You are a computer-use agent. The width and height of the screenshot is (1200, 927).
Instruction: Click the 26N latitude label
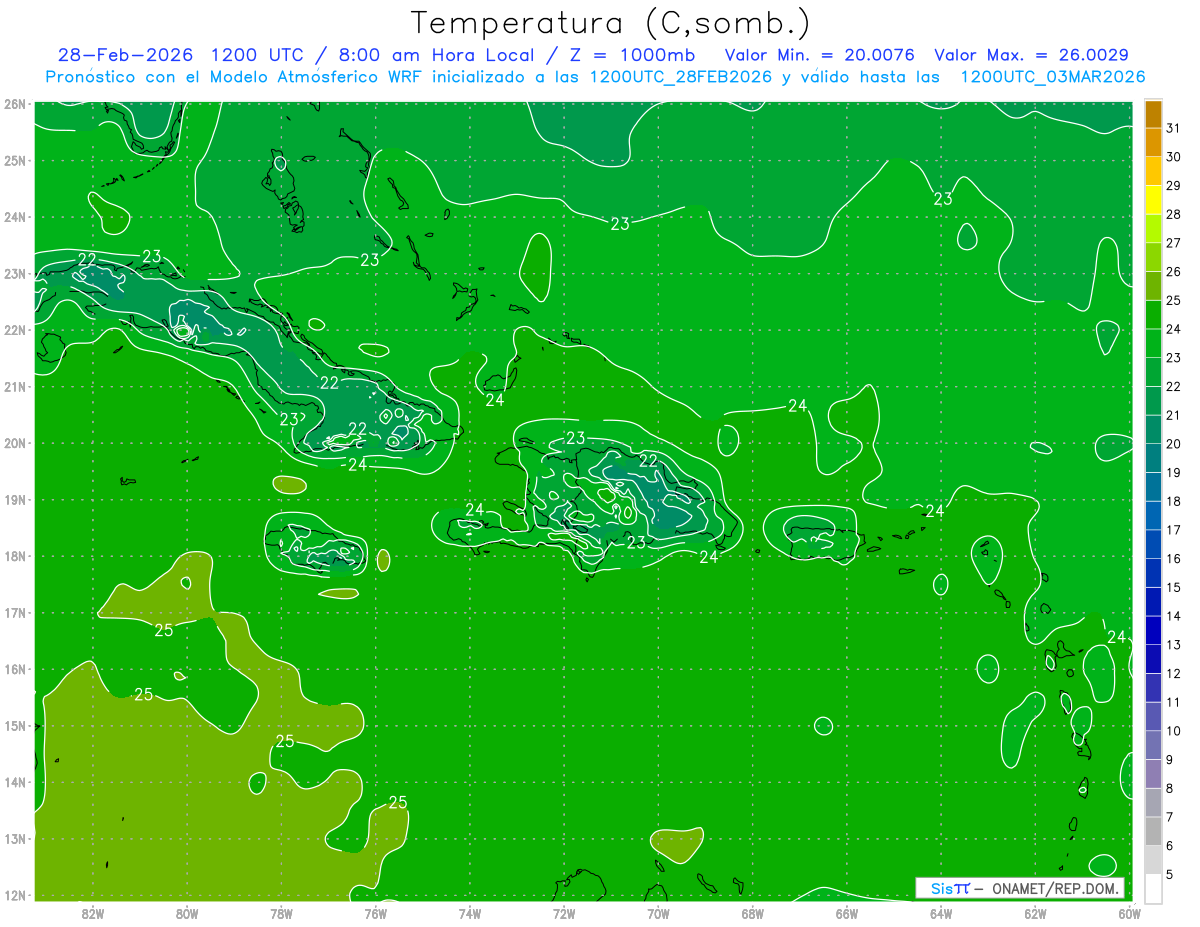pyautogui.click(x=14, y=104)
